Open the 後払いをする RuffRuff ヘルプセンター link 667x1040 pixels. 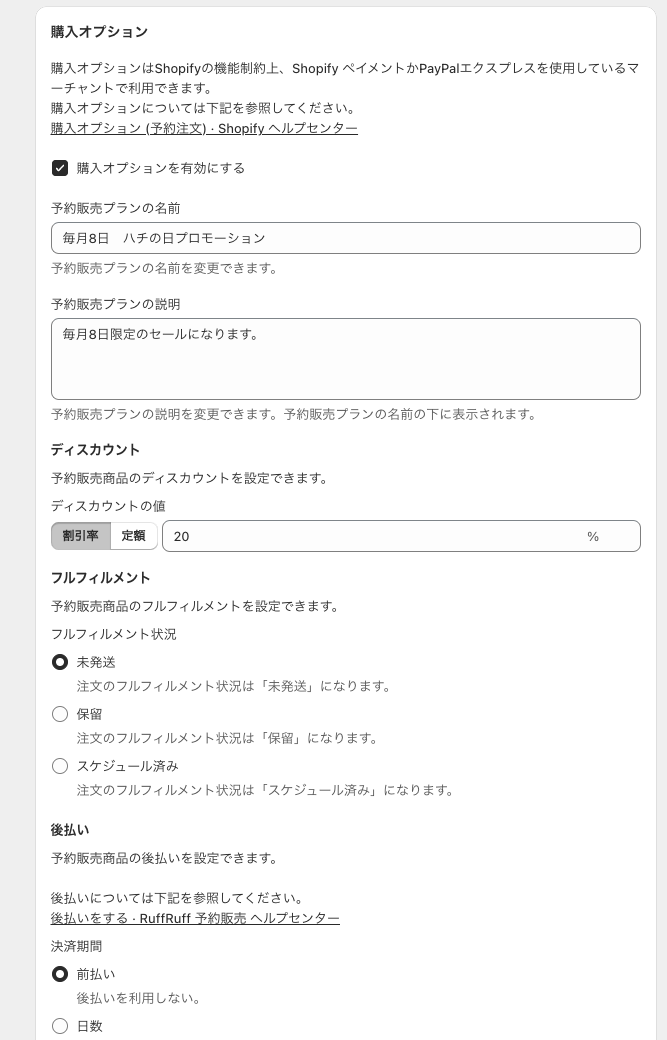pos(195,918)
